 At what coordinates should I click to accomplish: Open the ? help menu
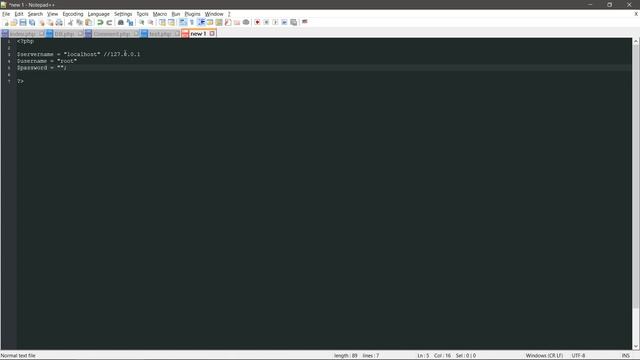click(x=229, y=14)
